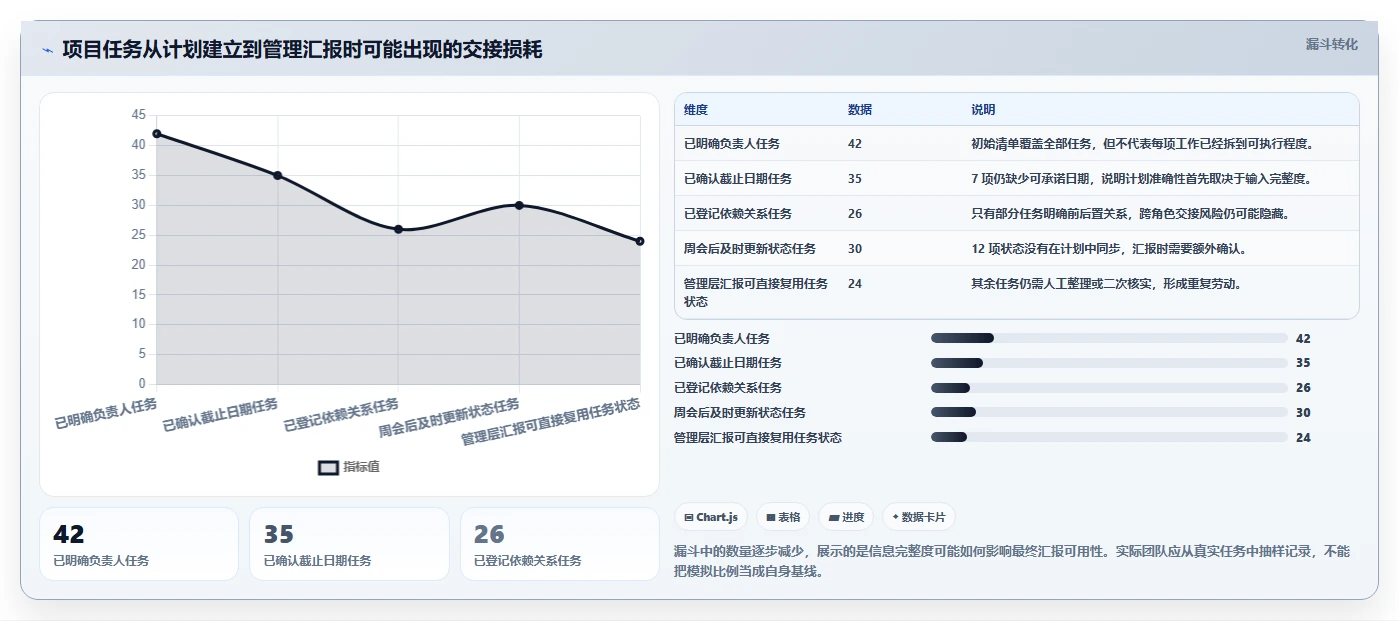Viewport: 1399px width, 621px height.
Task: Click the 已确认截止日期任务 label in progress list
Action: coord(728,363)
